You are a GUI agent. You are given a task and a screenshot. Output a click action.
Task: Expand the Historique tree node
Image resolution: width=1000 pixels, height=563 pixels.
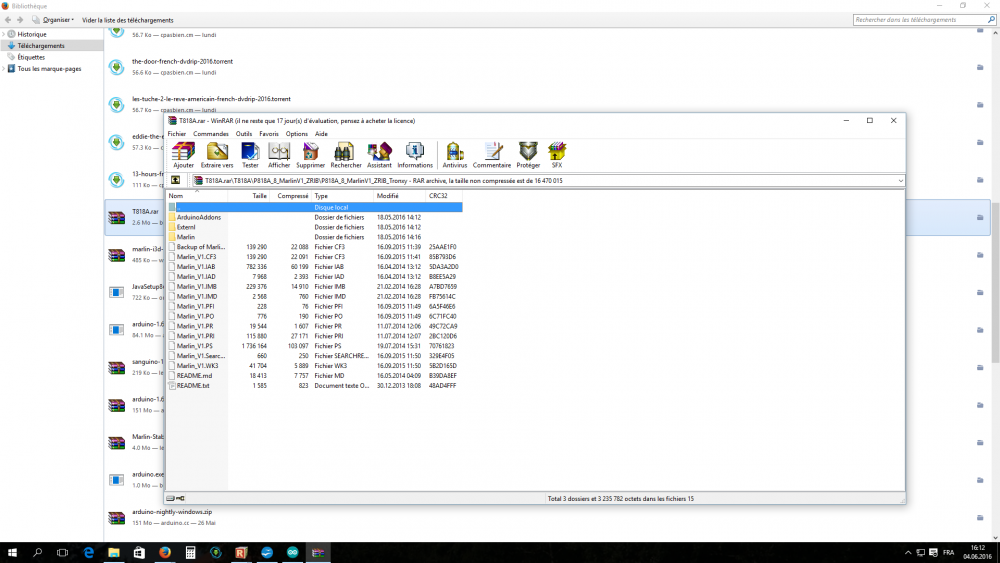(3, 34)
